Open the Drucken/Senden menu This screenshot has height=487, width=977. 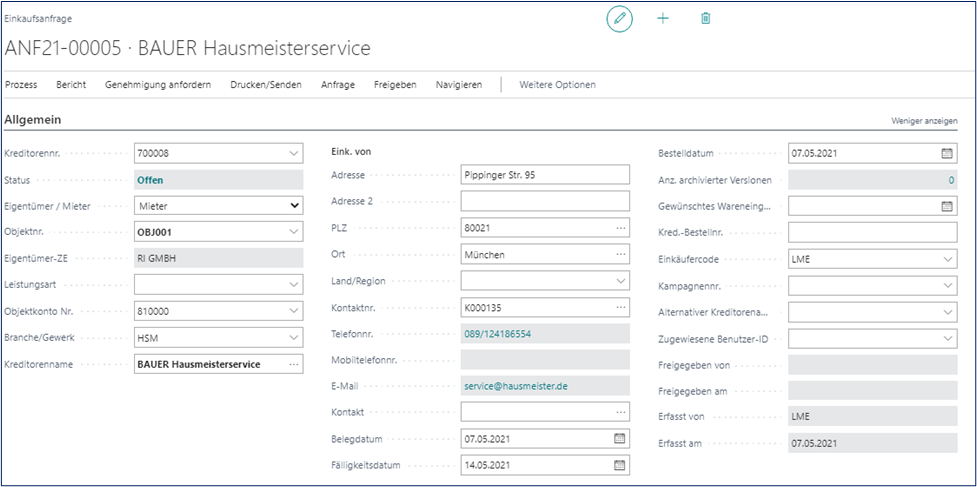[265, 85]
